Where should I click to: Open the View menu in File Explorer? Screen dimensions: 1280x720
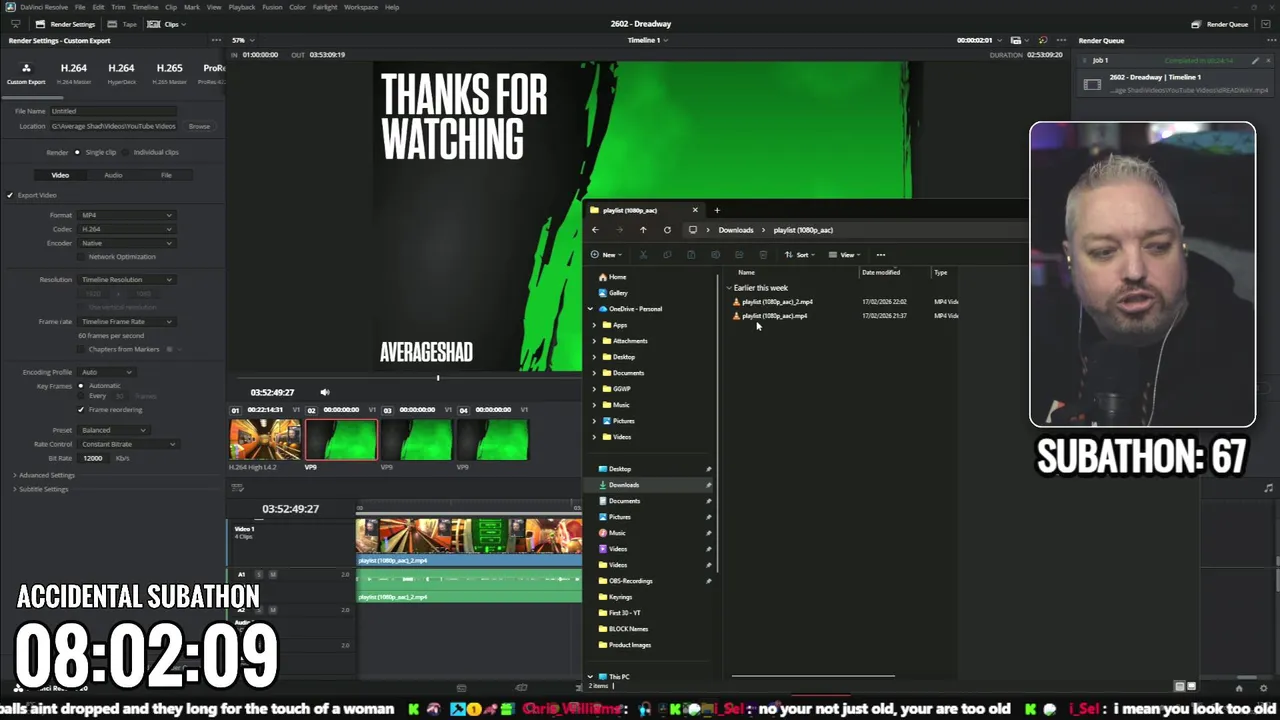[x=844, y=255]
